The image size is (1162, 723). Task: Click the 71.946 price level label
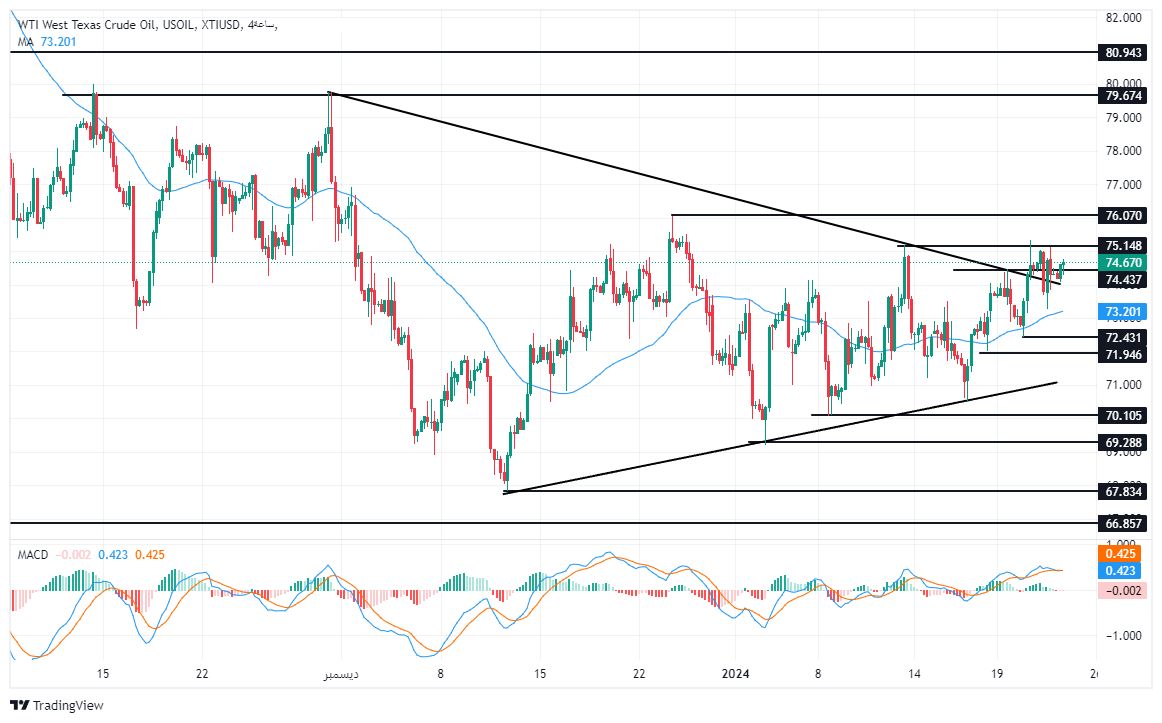coord(1123,354)
